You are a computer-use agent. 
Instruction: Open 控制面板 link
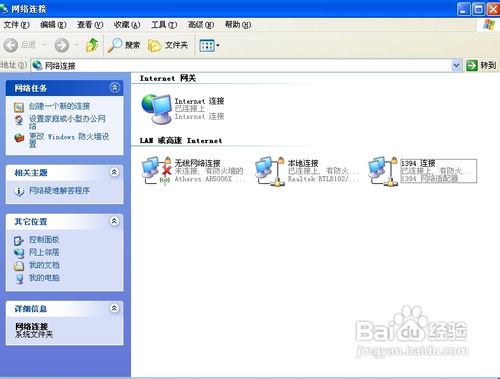[x=44, y=240]
